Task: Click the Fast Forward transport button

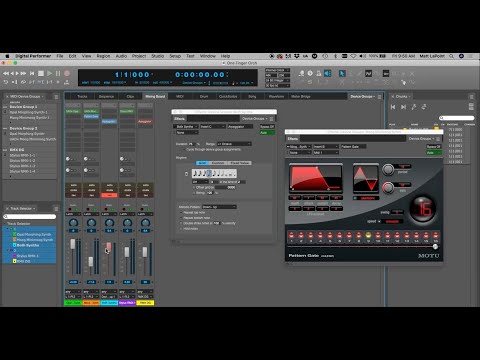Action: tap(23, 73)
